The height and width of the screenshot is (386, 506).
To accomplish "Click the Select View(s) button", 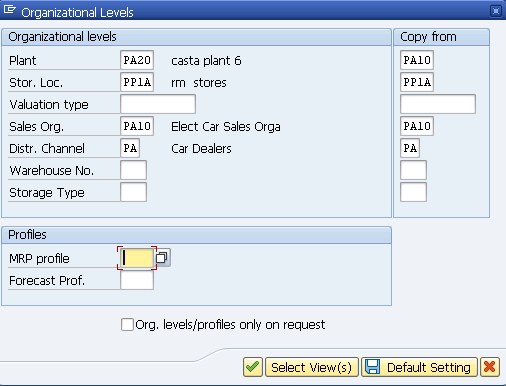I will point(312,367).
